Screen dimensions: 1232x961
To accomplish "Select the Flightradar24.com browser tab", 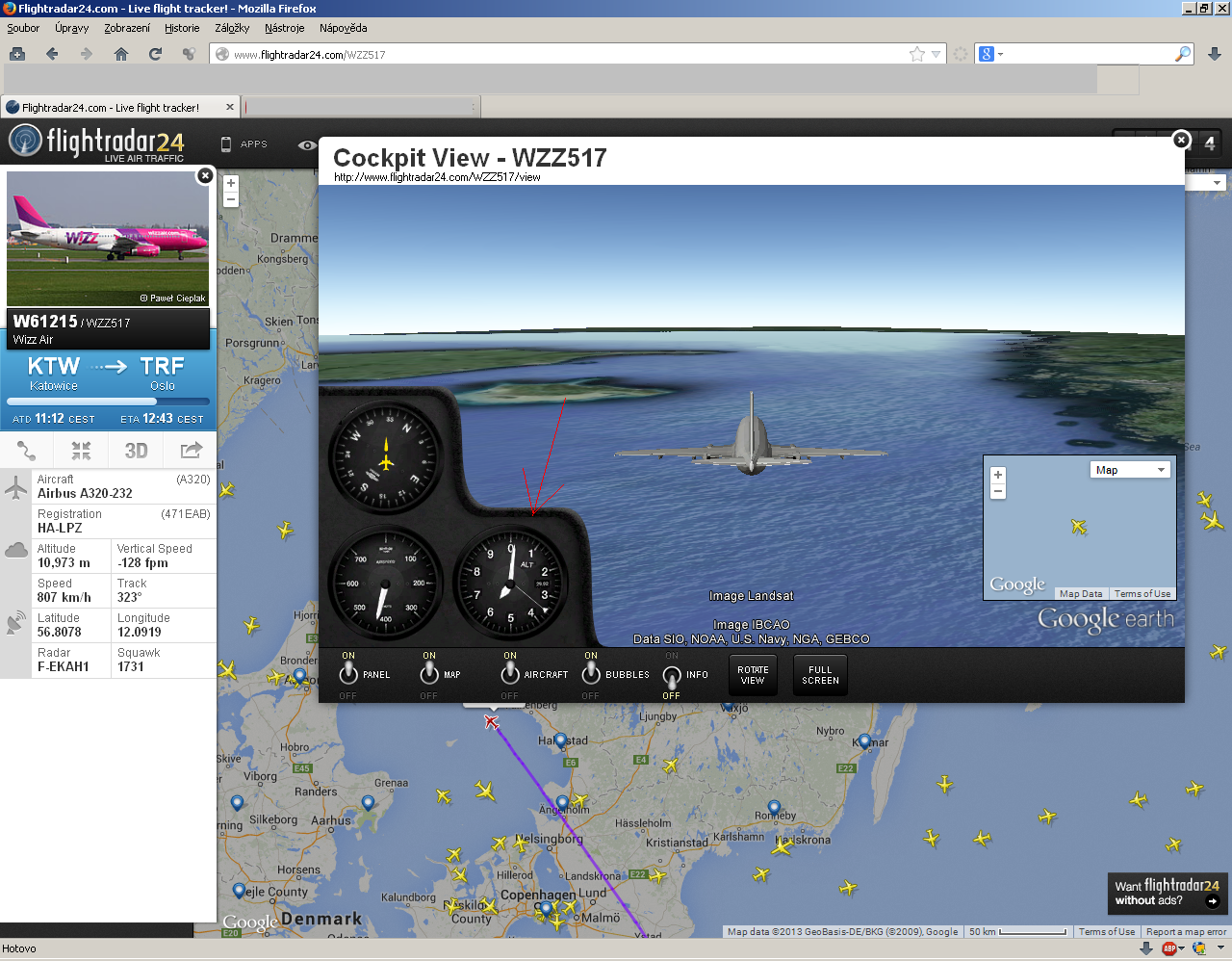I will pyautogui.click(x=120, y=108).
